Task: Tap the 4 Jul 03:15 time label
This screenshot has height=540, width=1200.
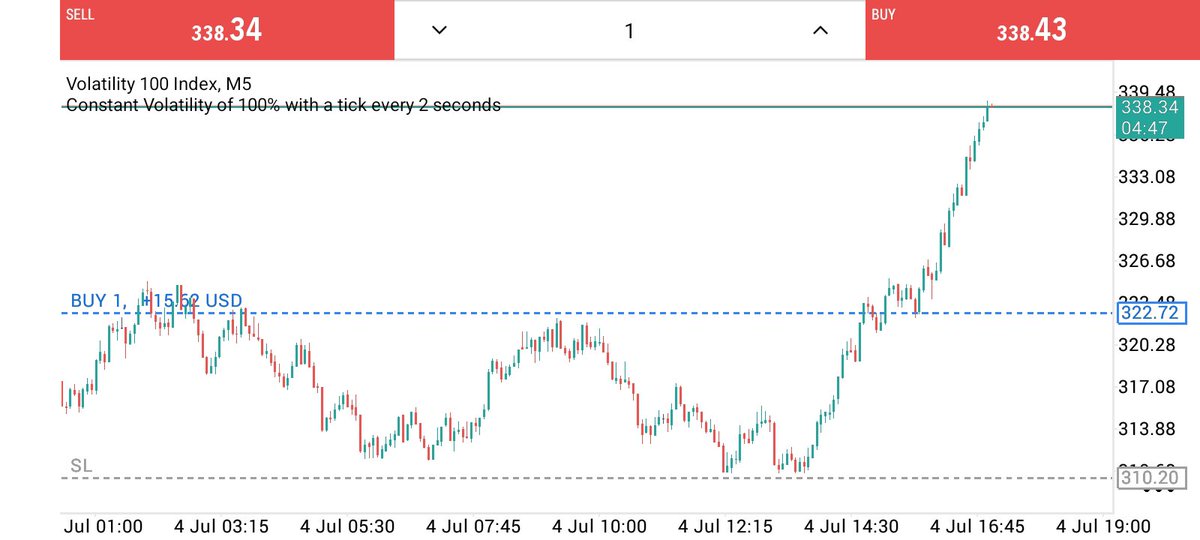Action: 220,526
